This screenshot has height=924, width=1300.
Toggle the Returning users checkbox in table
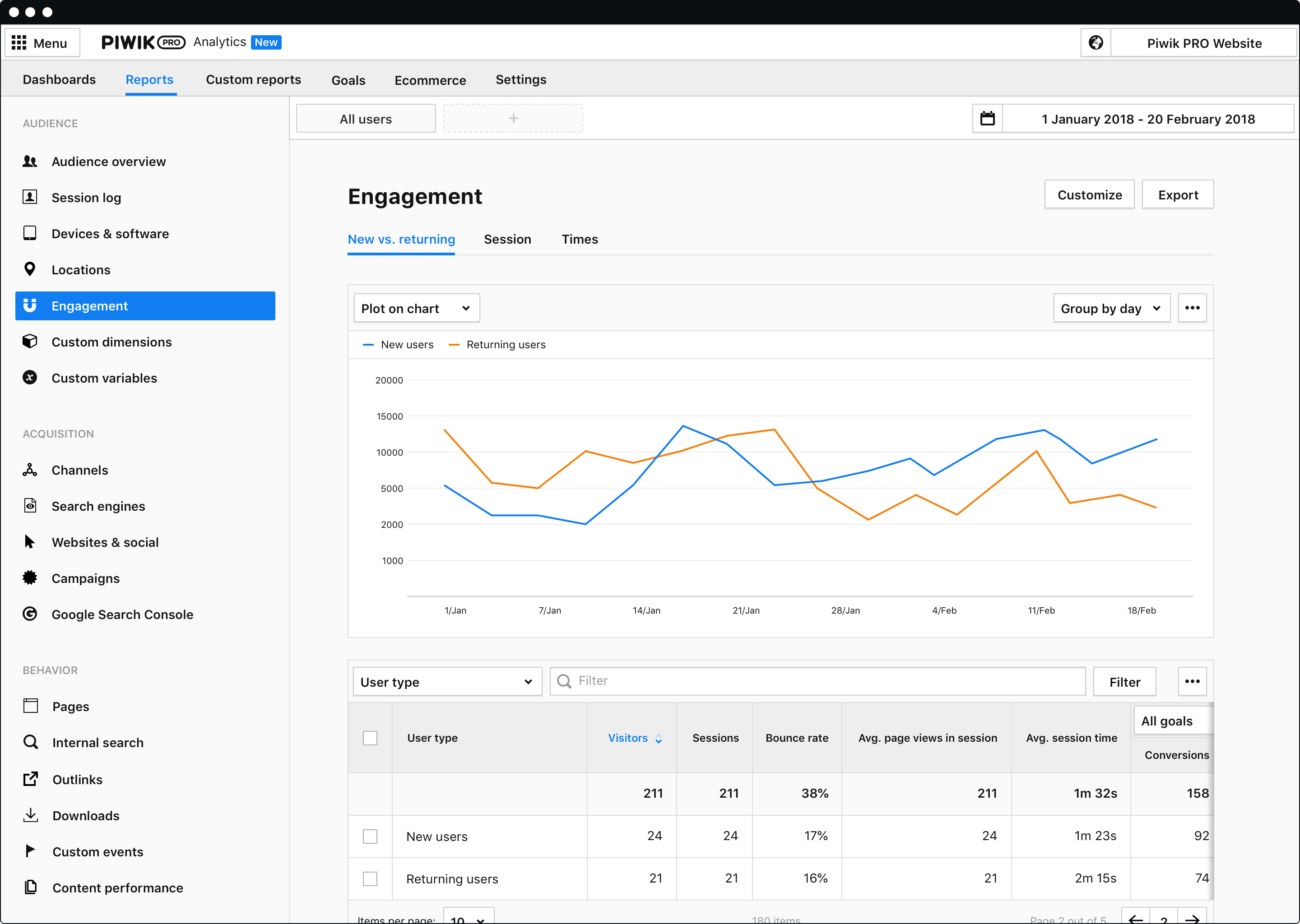tap(370, 878)
